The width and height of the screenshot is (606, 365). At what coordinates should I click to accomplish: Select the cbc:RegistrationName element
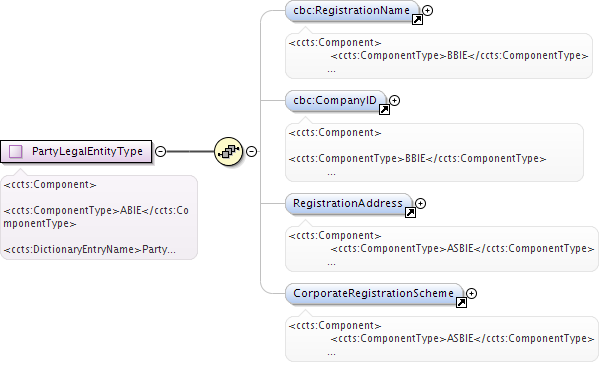[352, 11]
